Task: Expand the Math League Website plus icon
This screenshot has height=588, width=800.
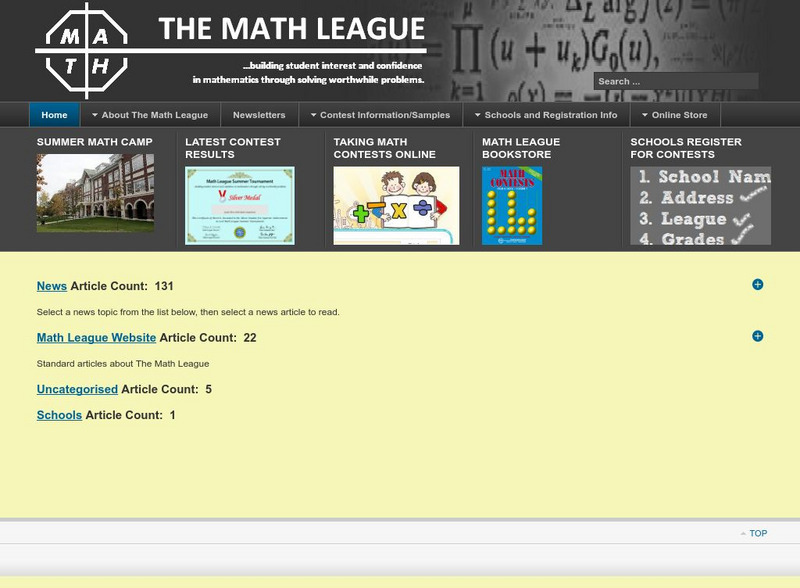Action: pyautogui.click(x=758, y=336)
